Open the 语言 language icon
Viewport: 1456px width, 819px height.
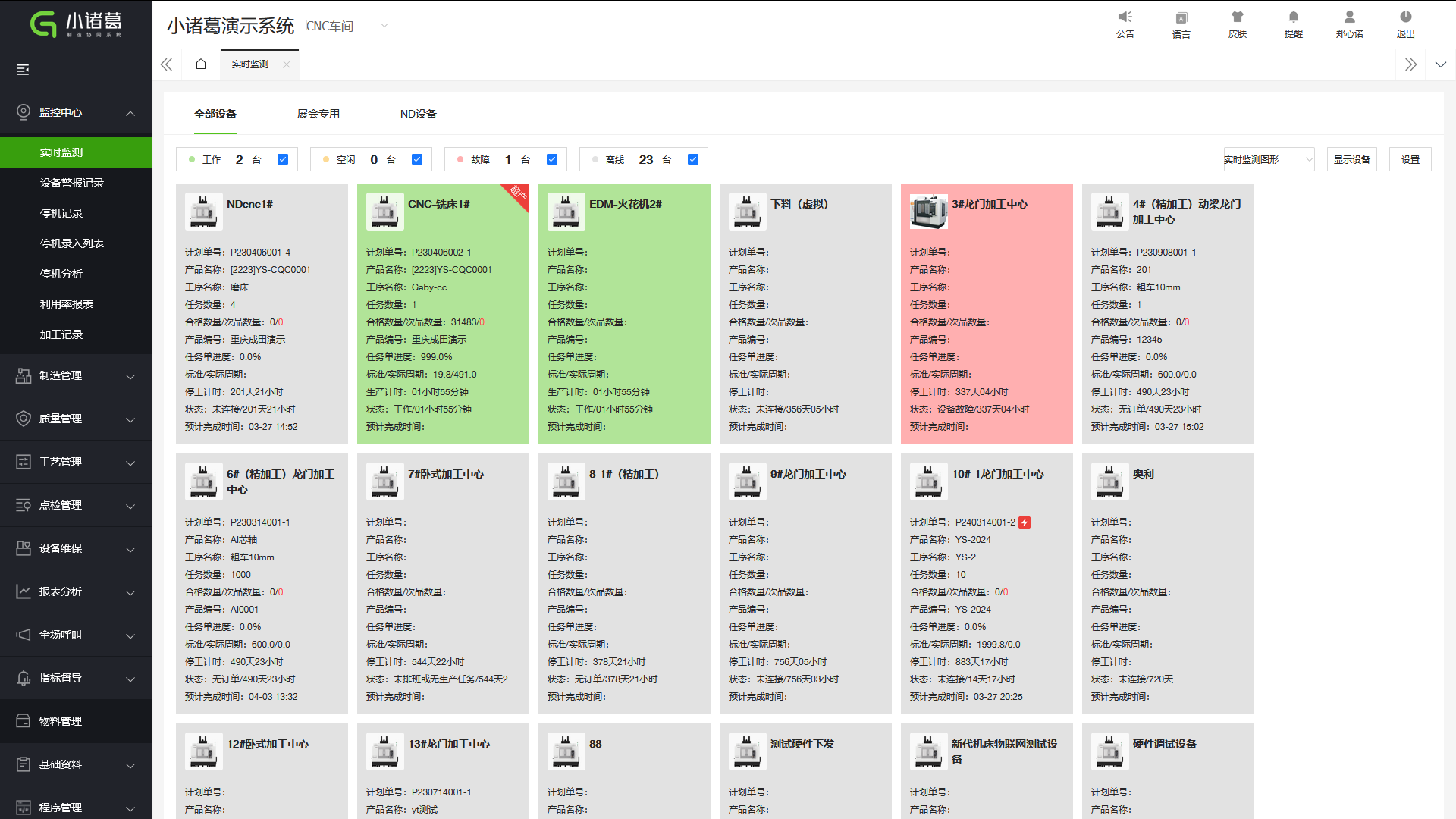tap(1181, 17)
